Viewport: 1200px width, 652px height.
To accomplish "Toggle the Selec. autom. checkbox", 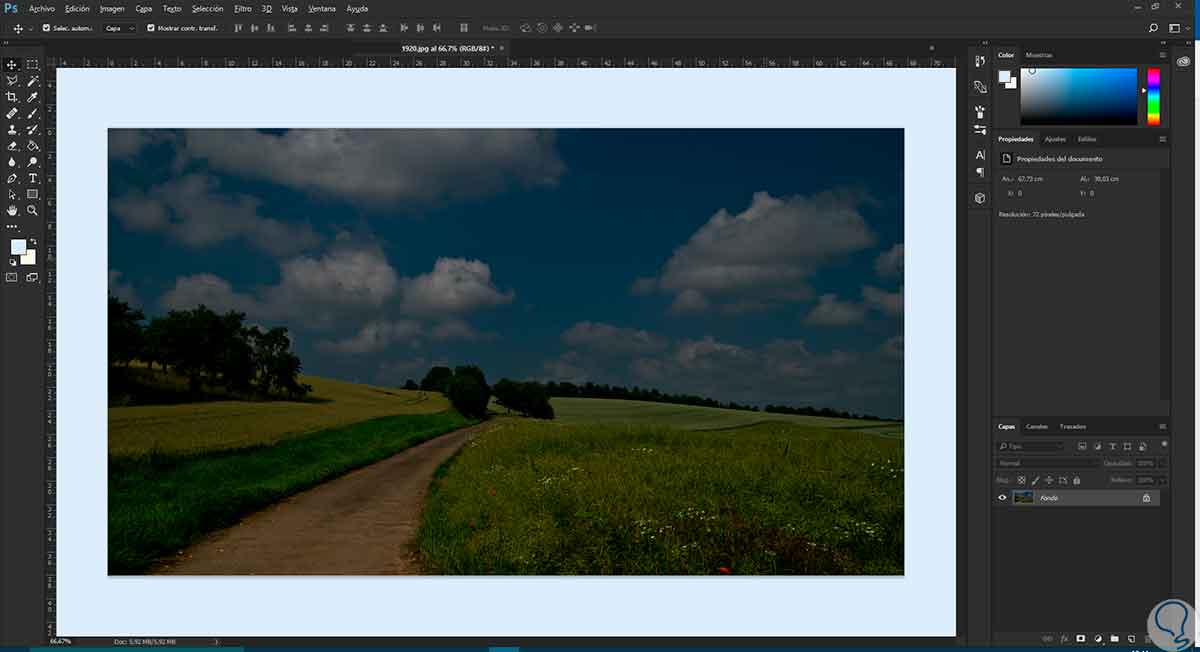I will 46,28.
